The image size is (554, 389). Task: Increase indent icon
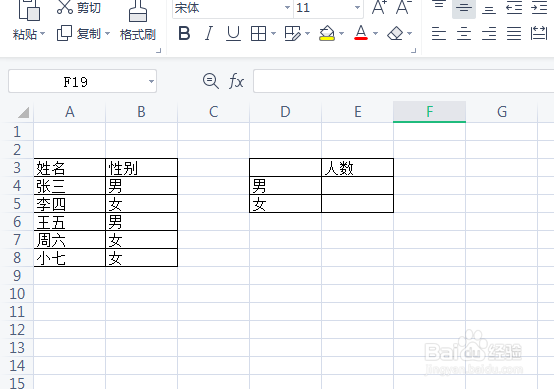pos(539,7)
